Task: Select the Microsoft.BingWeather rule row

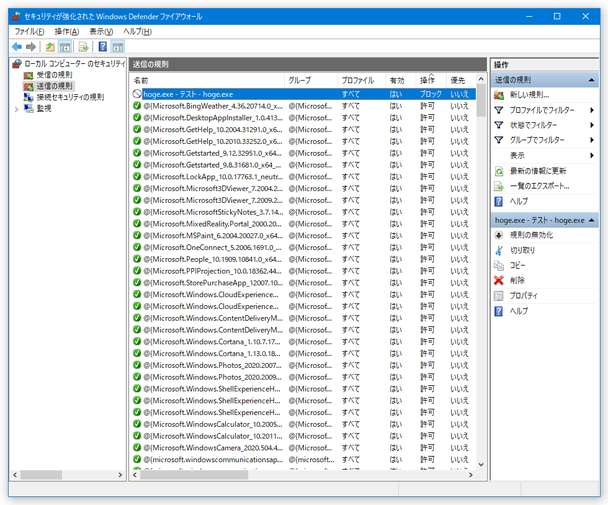Action: coord(304,106)
